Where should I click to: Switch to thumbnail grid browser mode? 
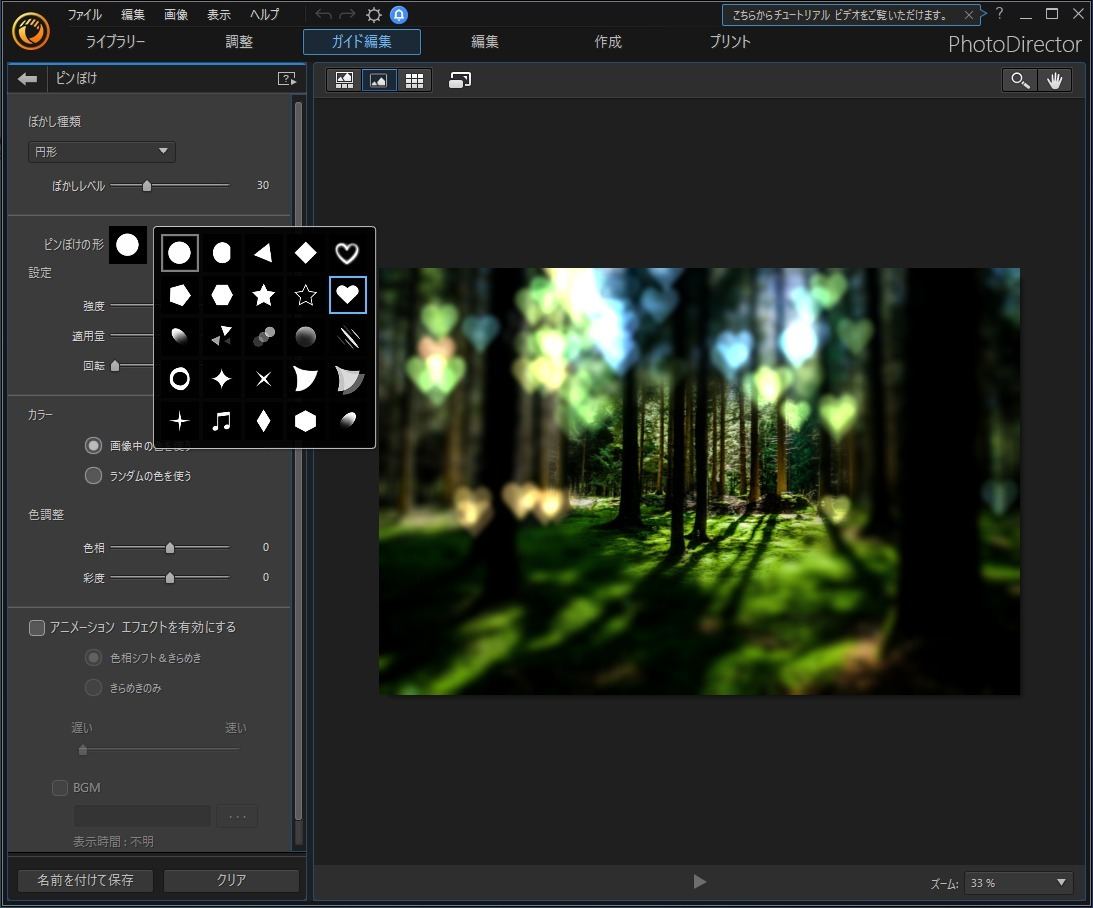pyautogui.click(x=414, y=80)
